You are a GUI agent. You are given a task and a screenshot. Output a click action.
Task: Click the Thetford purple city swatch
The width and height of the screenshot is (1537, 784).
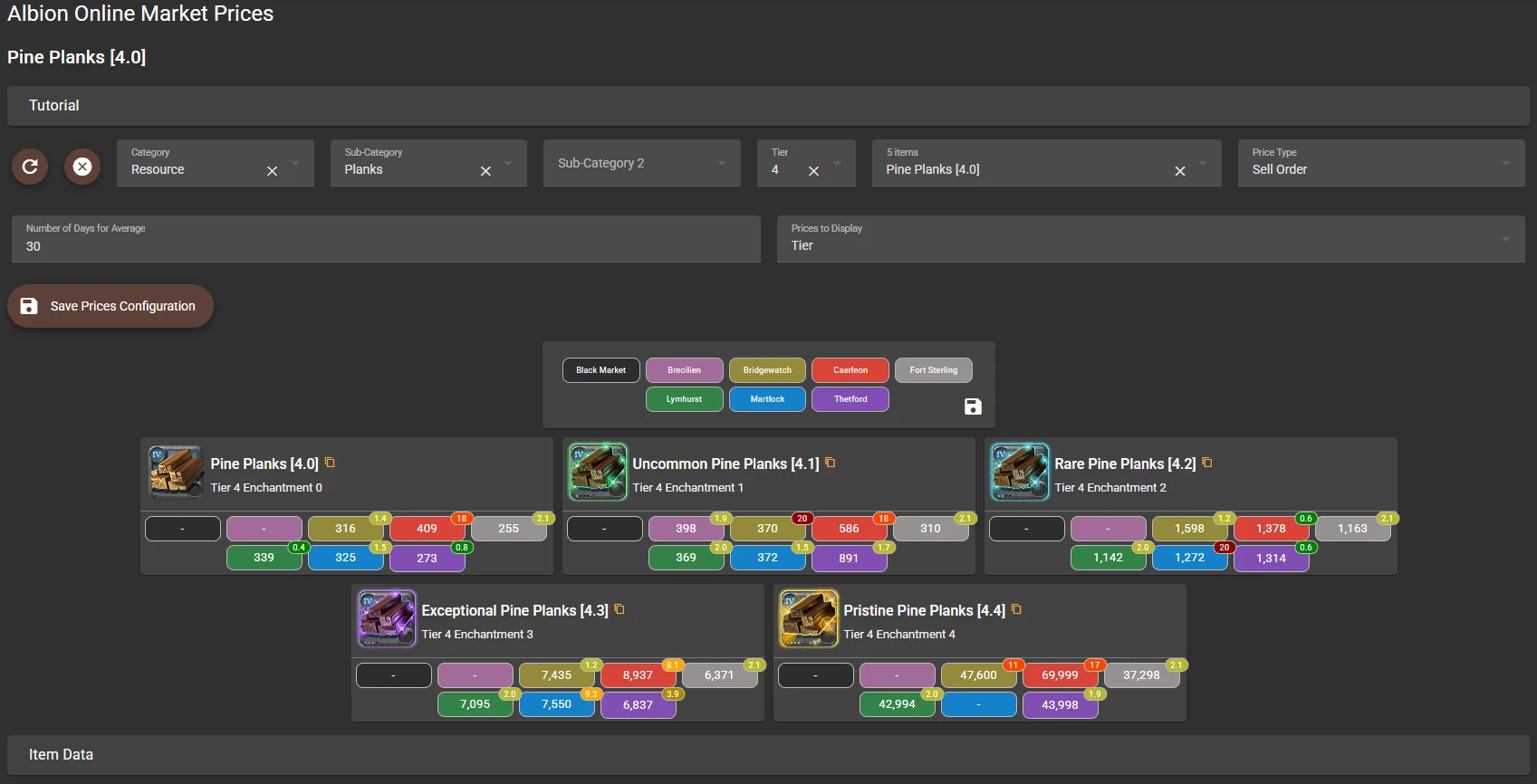coord(850,399)
